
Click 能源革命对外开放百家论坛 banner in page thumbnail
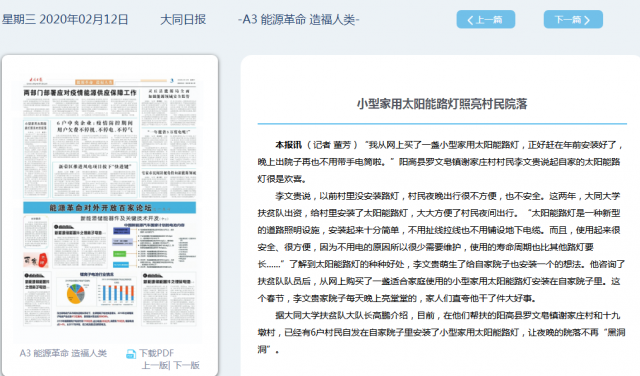(x=110, y=207)
